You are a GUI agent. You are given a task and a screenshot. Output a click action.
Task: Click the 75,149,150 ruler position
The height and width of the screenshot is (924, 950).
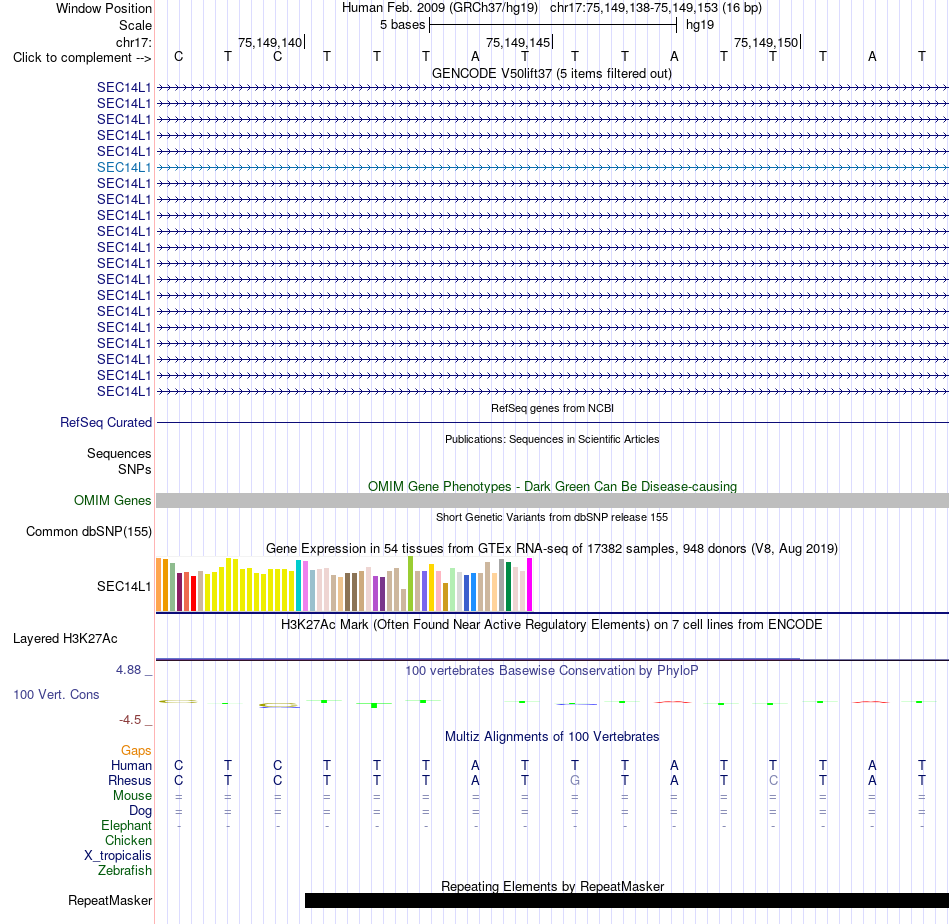click(x=766, y=42)
